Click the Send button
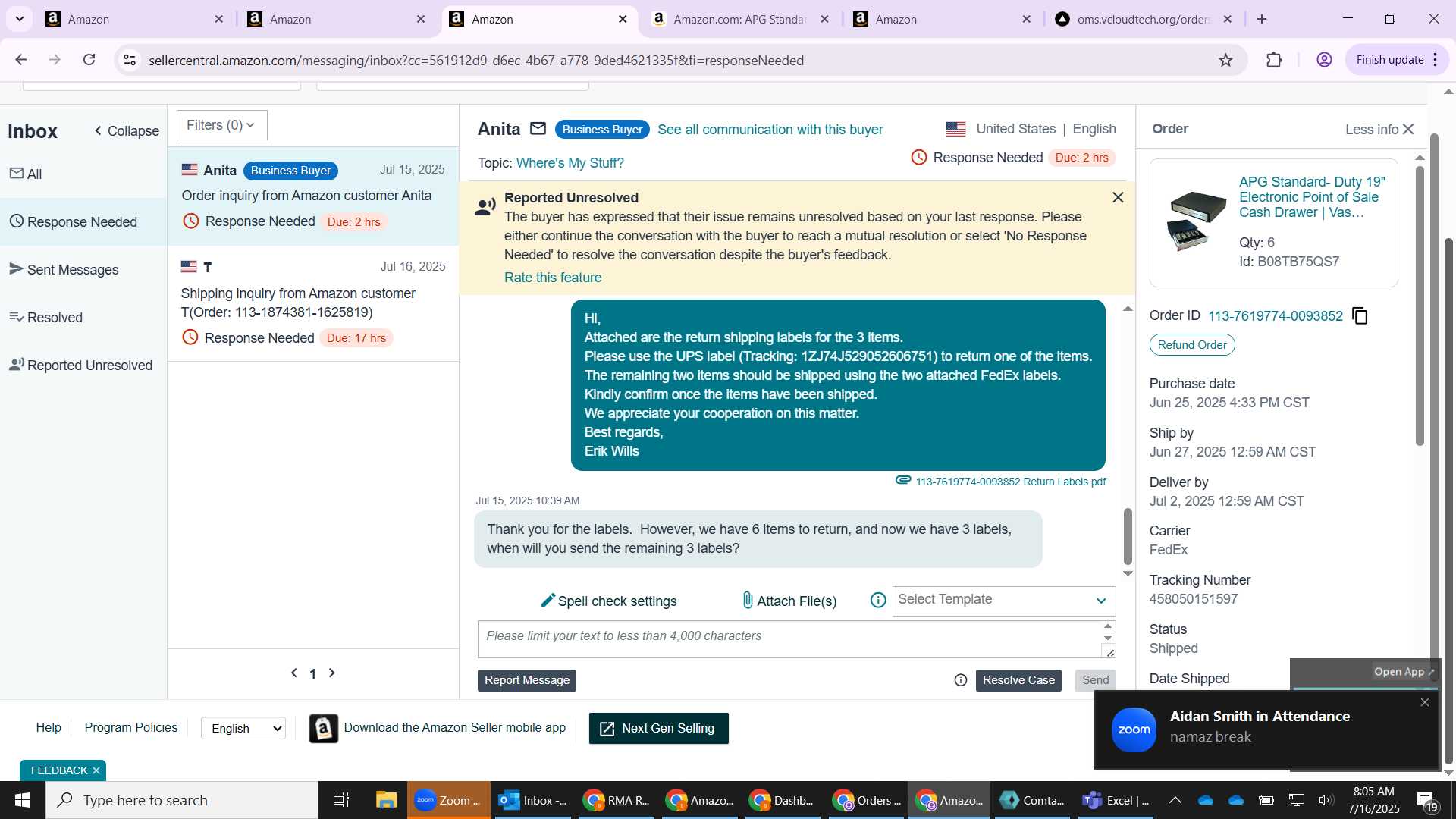Image resolution: width=1456 pixels, height=819 pixels. [x=1095, y=680]
